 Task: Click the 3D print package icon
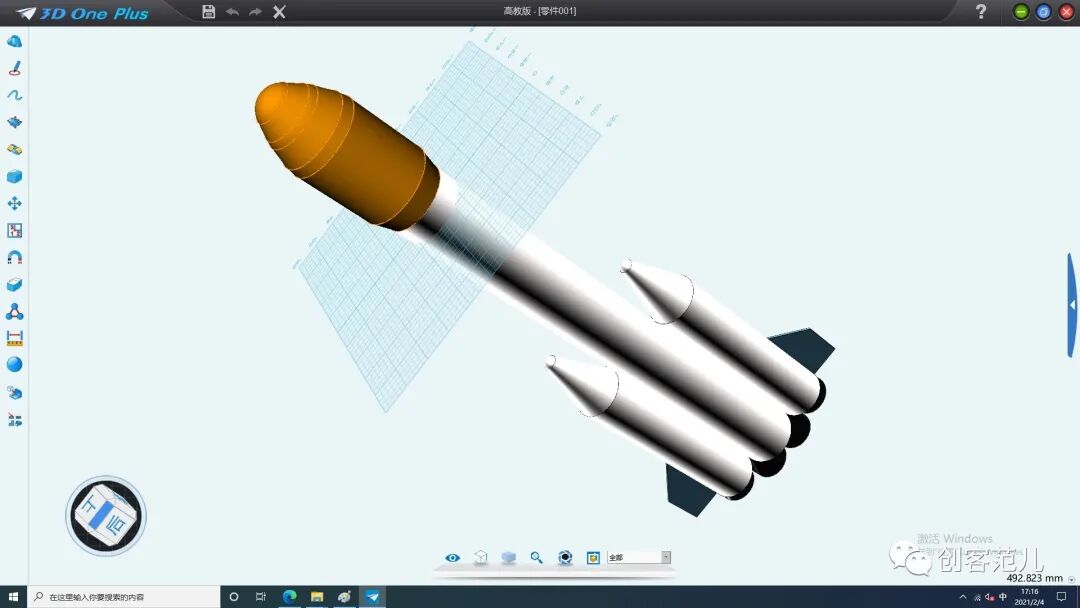[x=593, y=557]
